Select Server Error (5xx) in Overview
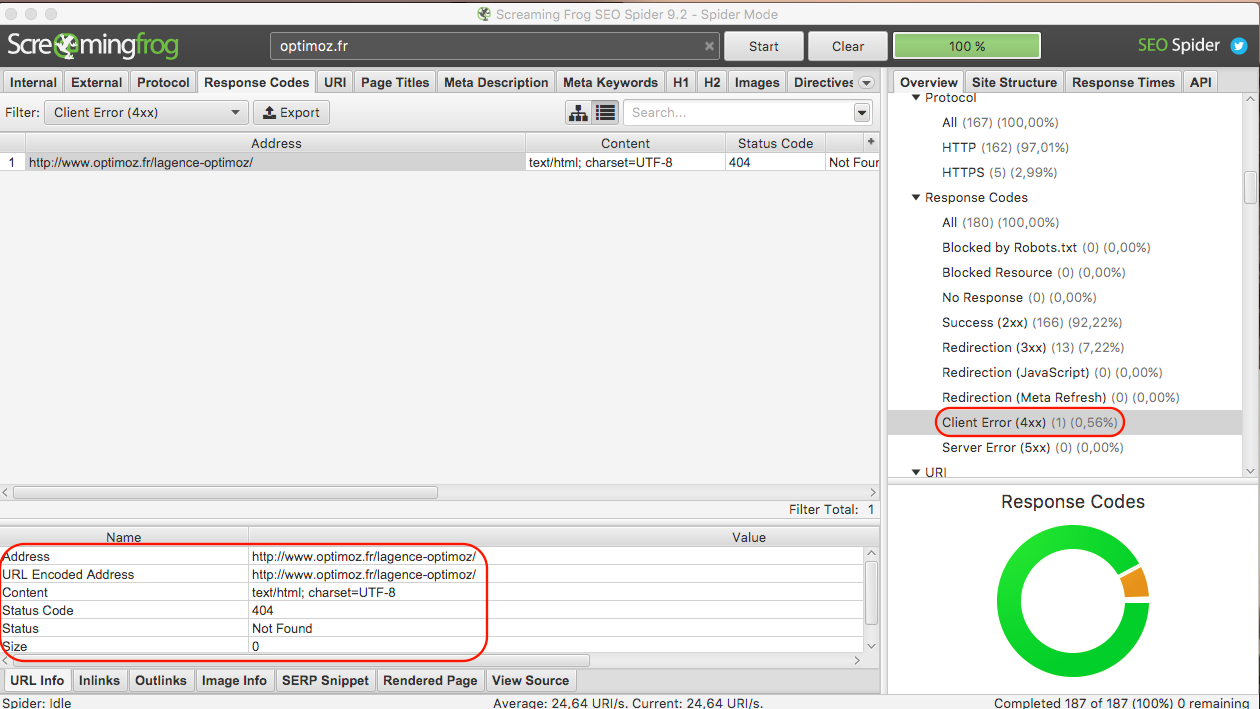The height and width of the screenshot is (709, 1260). (x=1033, y=448)
